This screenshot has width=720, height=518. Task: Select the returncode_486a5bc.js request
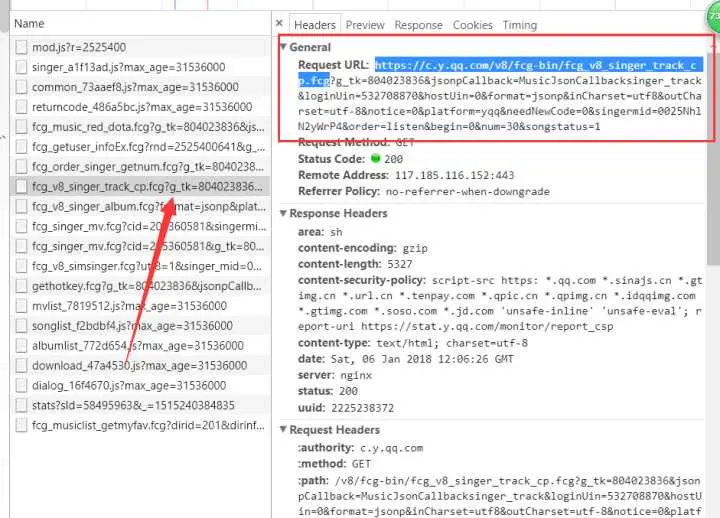140,107
